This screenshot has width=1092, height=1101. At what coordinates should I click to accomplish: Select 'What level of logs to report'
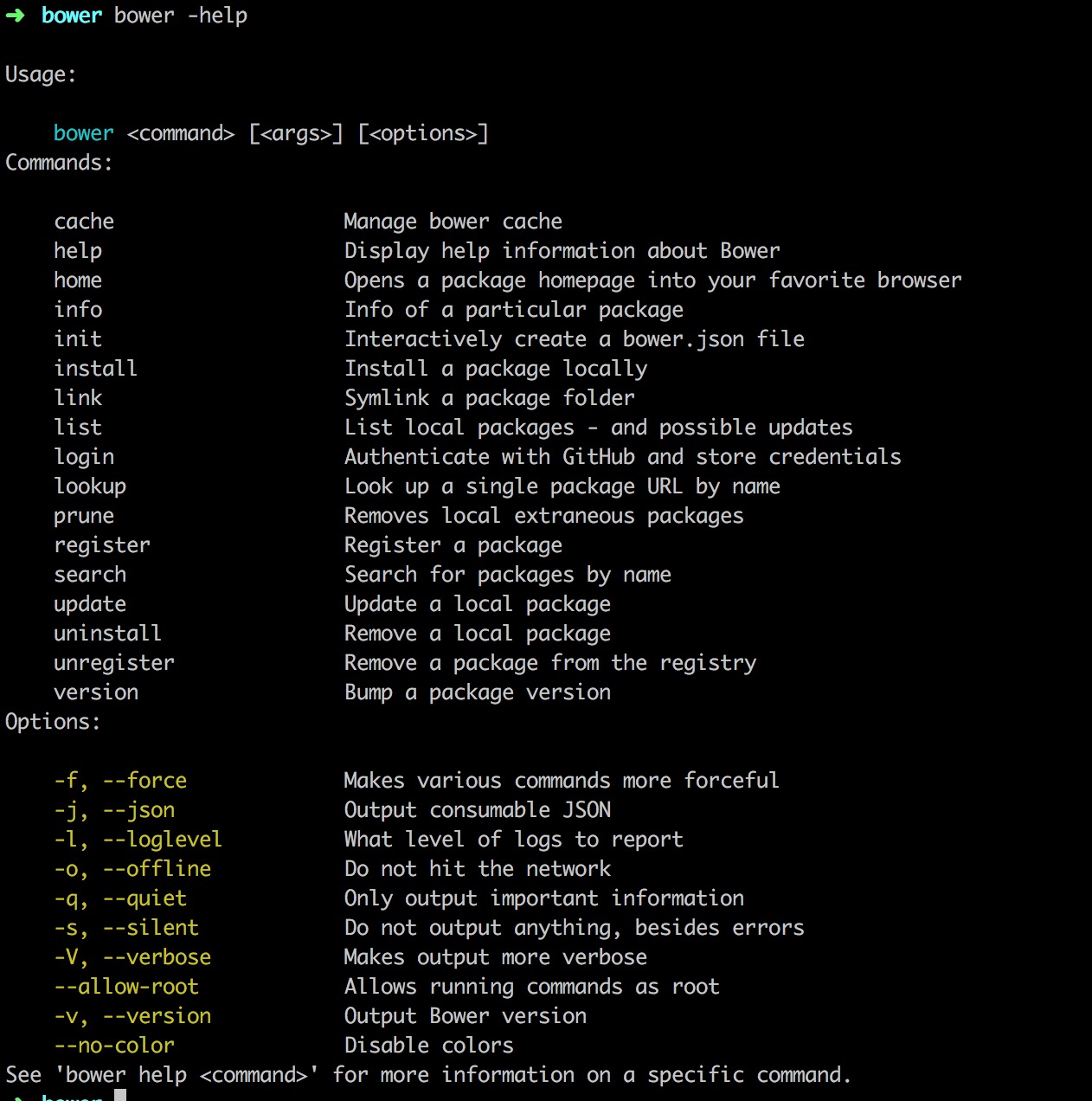[x=514, y=840]
